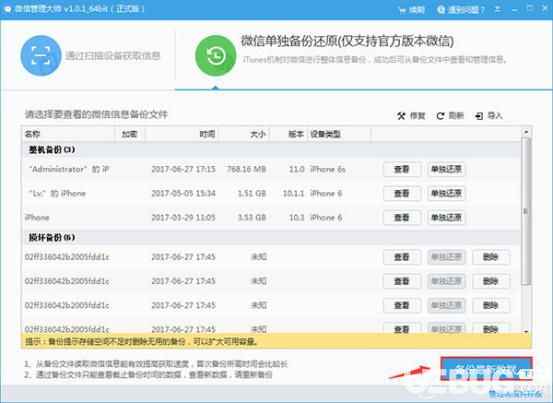Click the green backup restore clock icon

coord(215,56)
